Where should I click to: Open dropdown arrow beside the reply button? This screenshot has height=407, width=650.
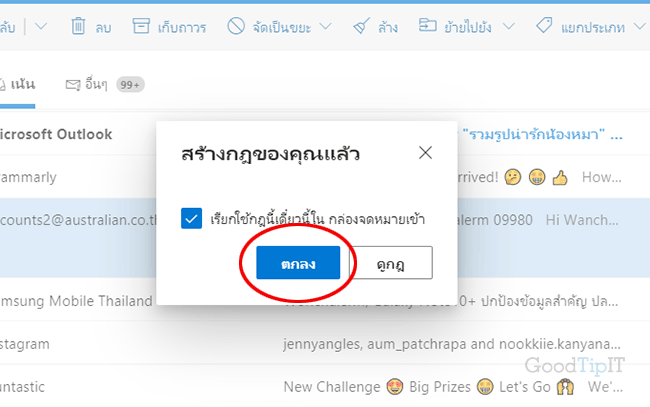pyautogui.click(x=41, y=27)
